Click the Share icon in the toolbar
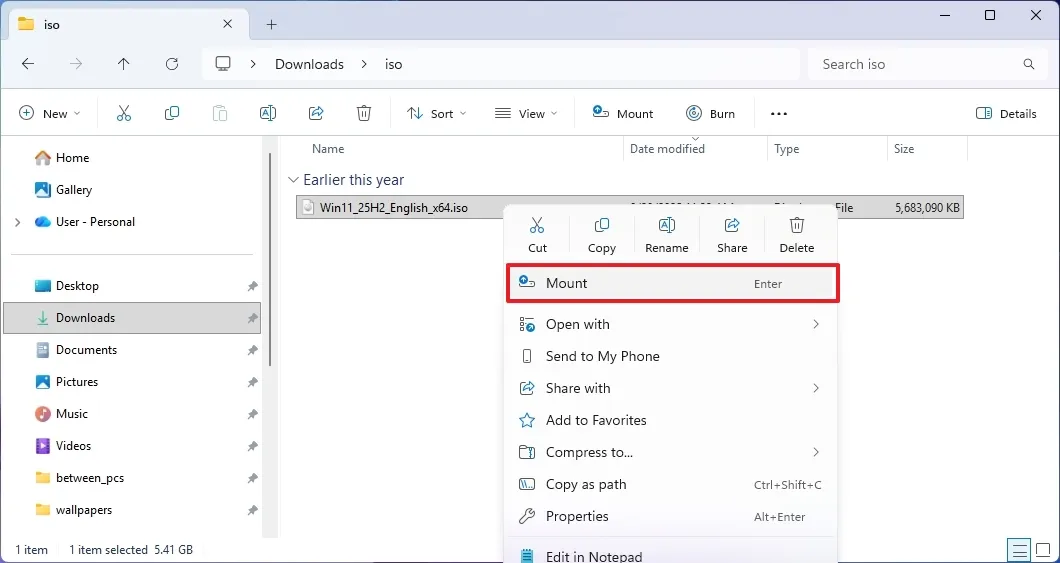The image size is (1060, 563). [316, 114]
